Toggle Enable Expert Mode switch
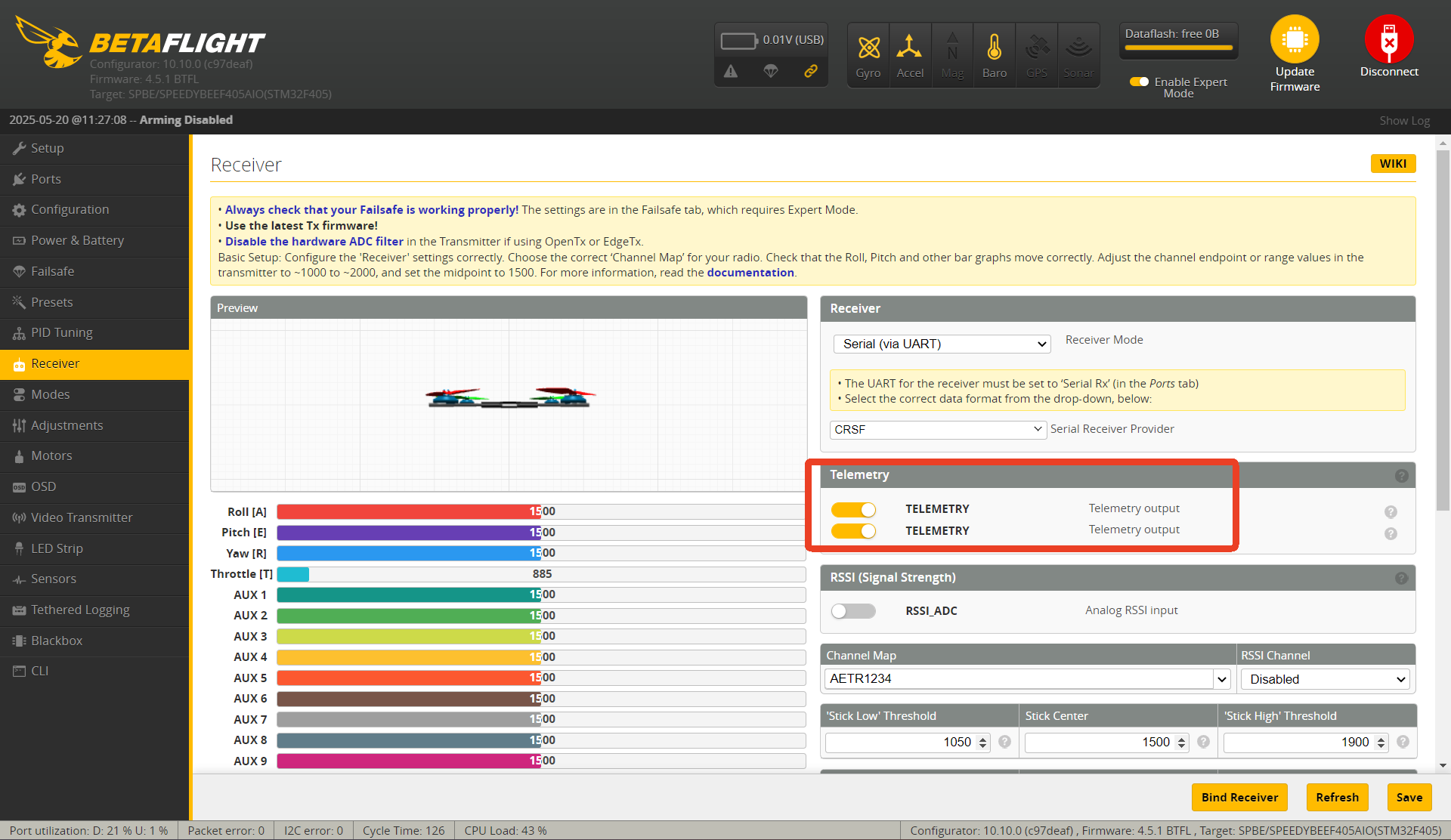1451x840 pixels. pos(1139,82)
